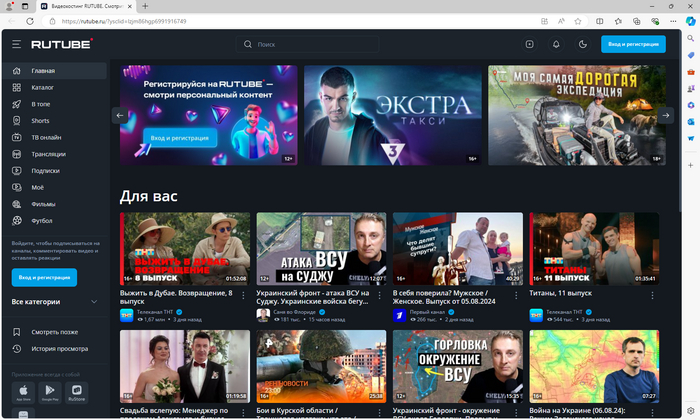Open Моя самая дорогая экспедиция banner
This screenshot has width=700, height=420.
click(x=576, y=115)
